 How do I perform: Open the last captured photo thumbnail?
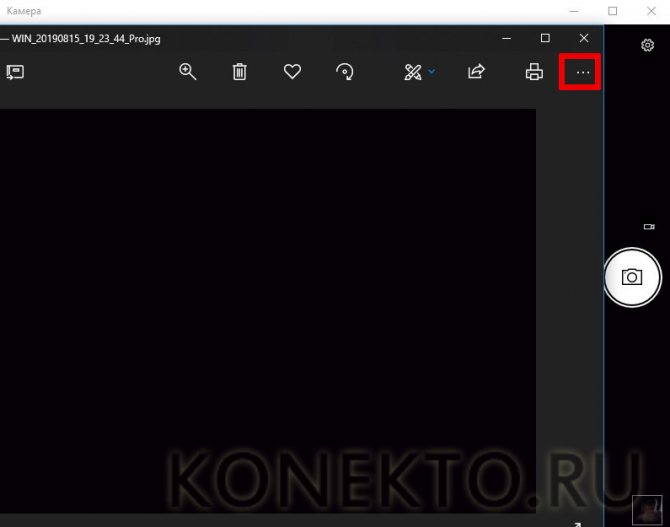coord(647,510)
